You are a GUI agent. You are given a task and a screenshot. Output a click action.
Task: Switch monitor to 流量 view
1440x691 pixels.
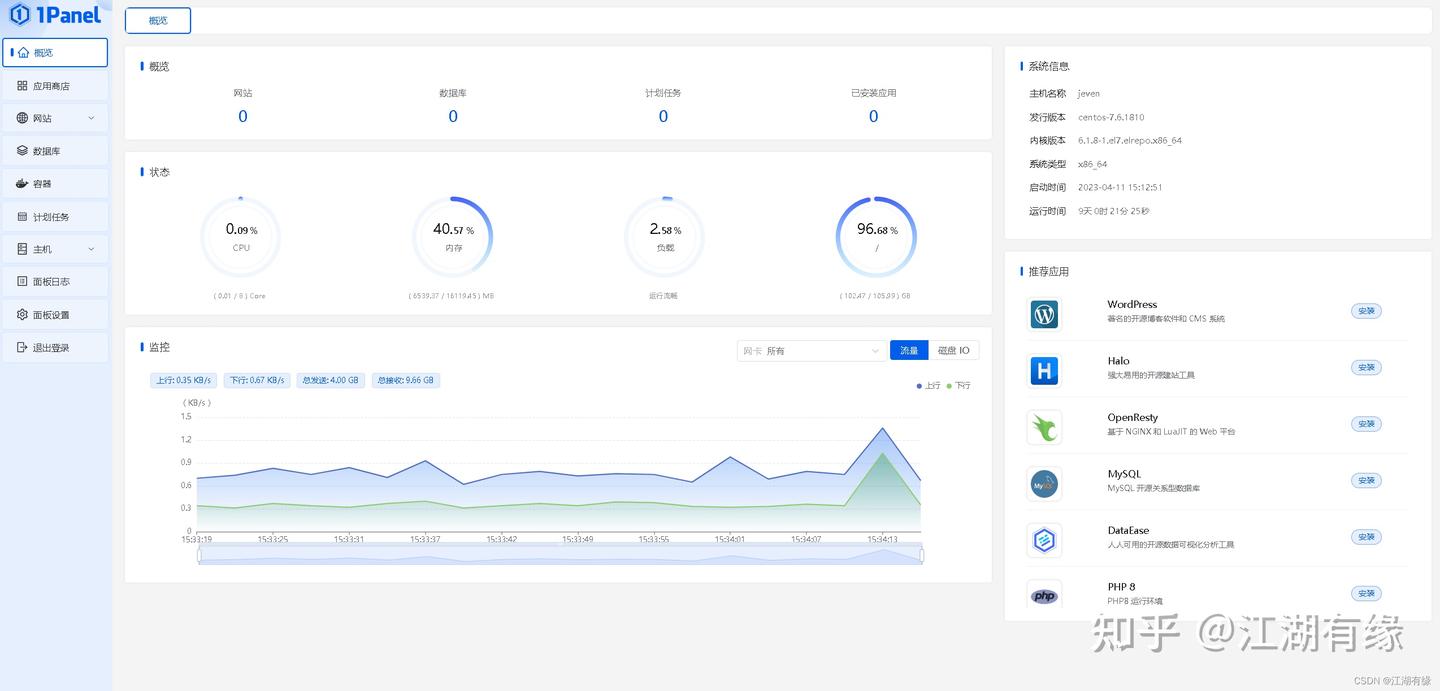(909, 350)
